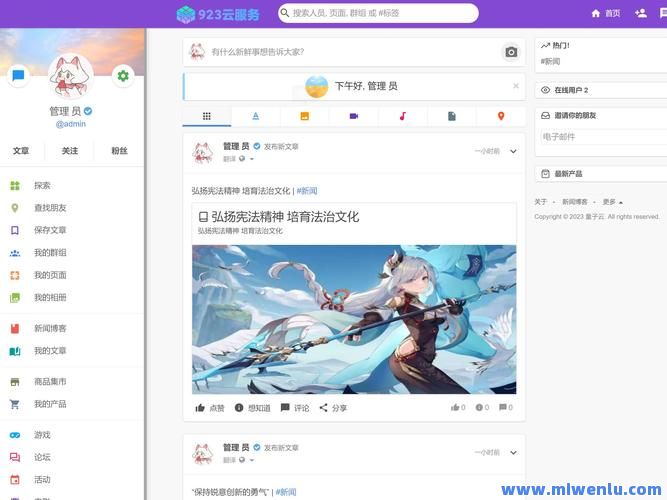
Task: Open the 粉丝 profile tab
Action: tap(119, 151)
